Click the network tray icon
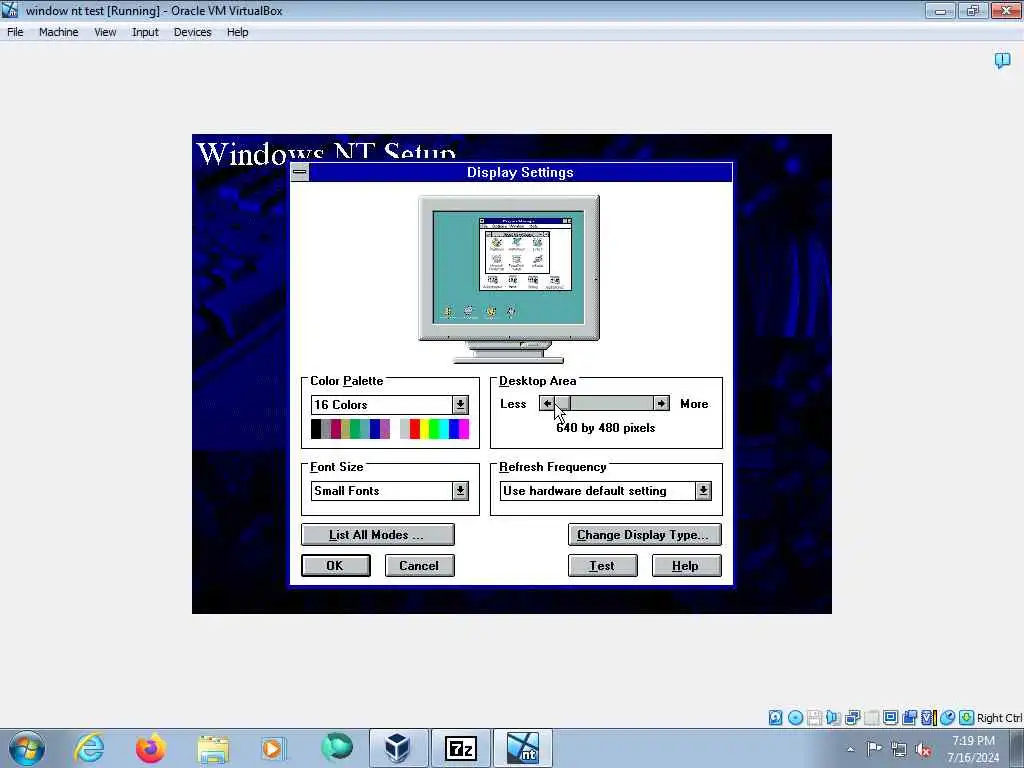The image size is (1024, 768). (x=899, y=749)
